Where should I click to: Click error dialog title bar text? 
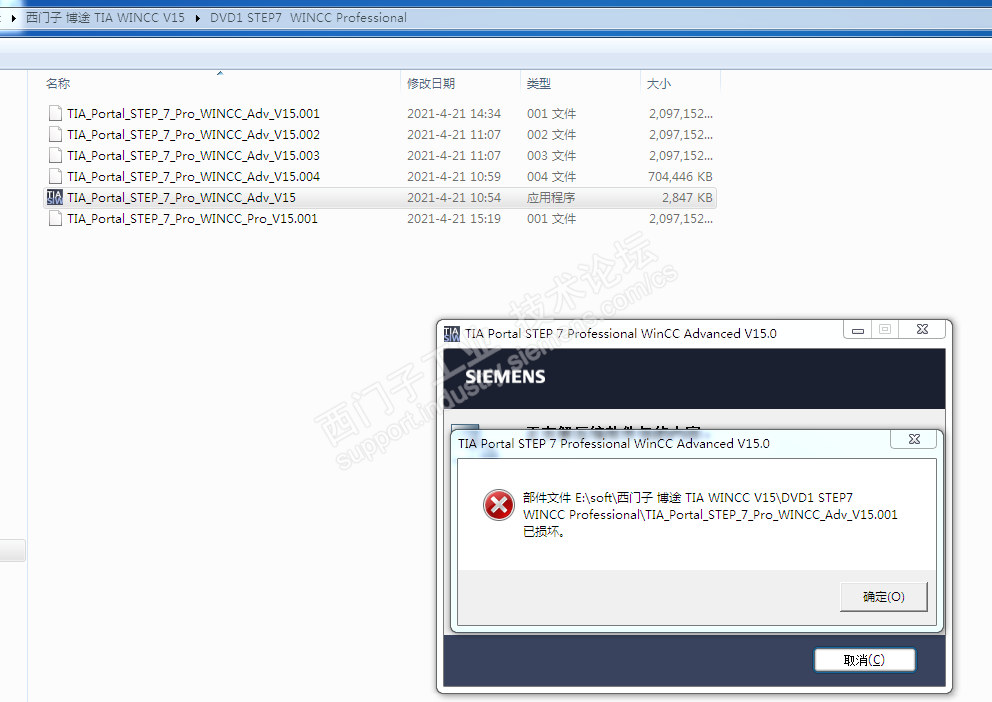click(x=614, y=443)
